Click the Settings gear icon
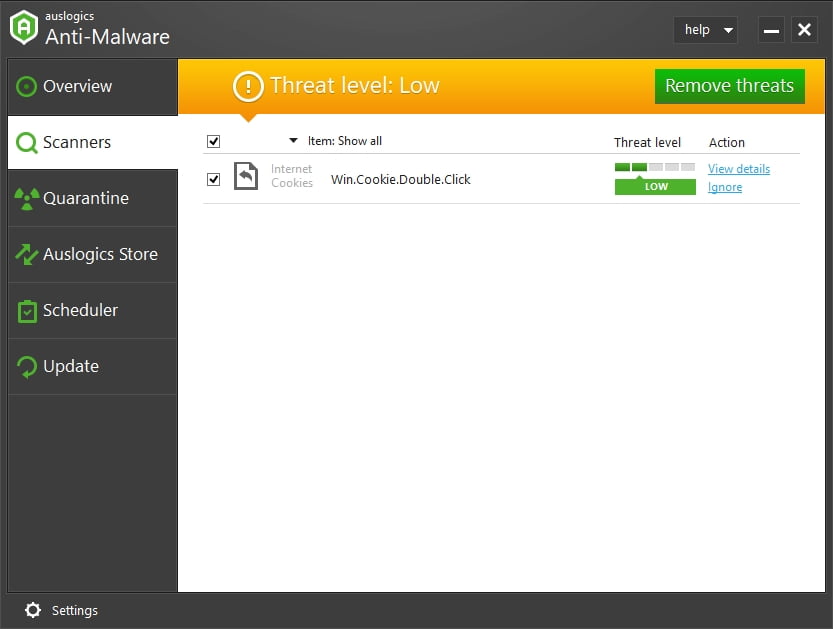 [33, 610]
